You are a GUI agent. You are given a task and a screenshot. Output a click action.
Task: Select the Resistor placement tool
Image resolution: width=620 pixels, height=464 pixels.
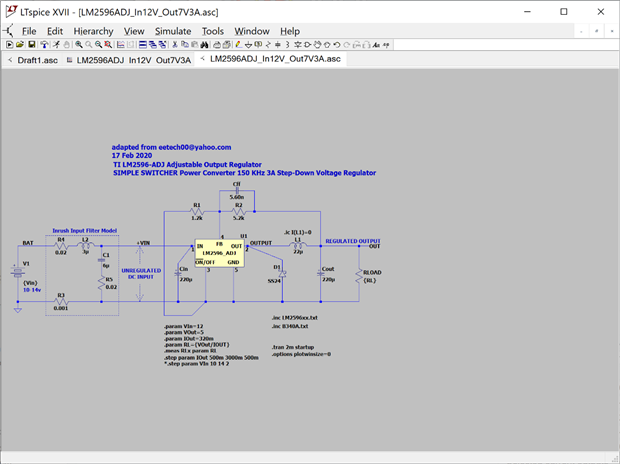pos(268,45)
